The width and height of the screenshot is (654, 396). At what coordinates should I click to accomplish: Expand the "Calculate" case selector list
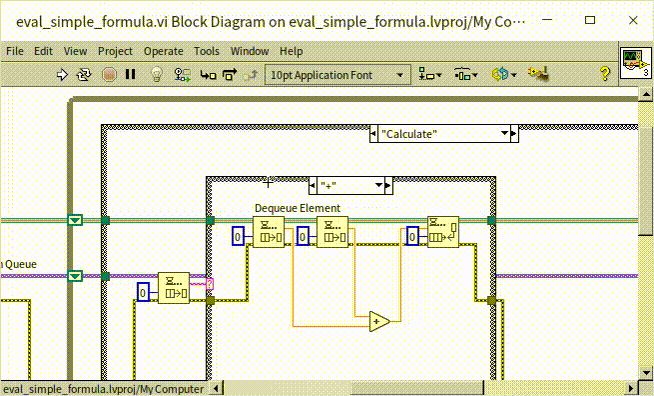(x=504, y=134)
